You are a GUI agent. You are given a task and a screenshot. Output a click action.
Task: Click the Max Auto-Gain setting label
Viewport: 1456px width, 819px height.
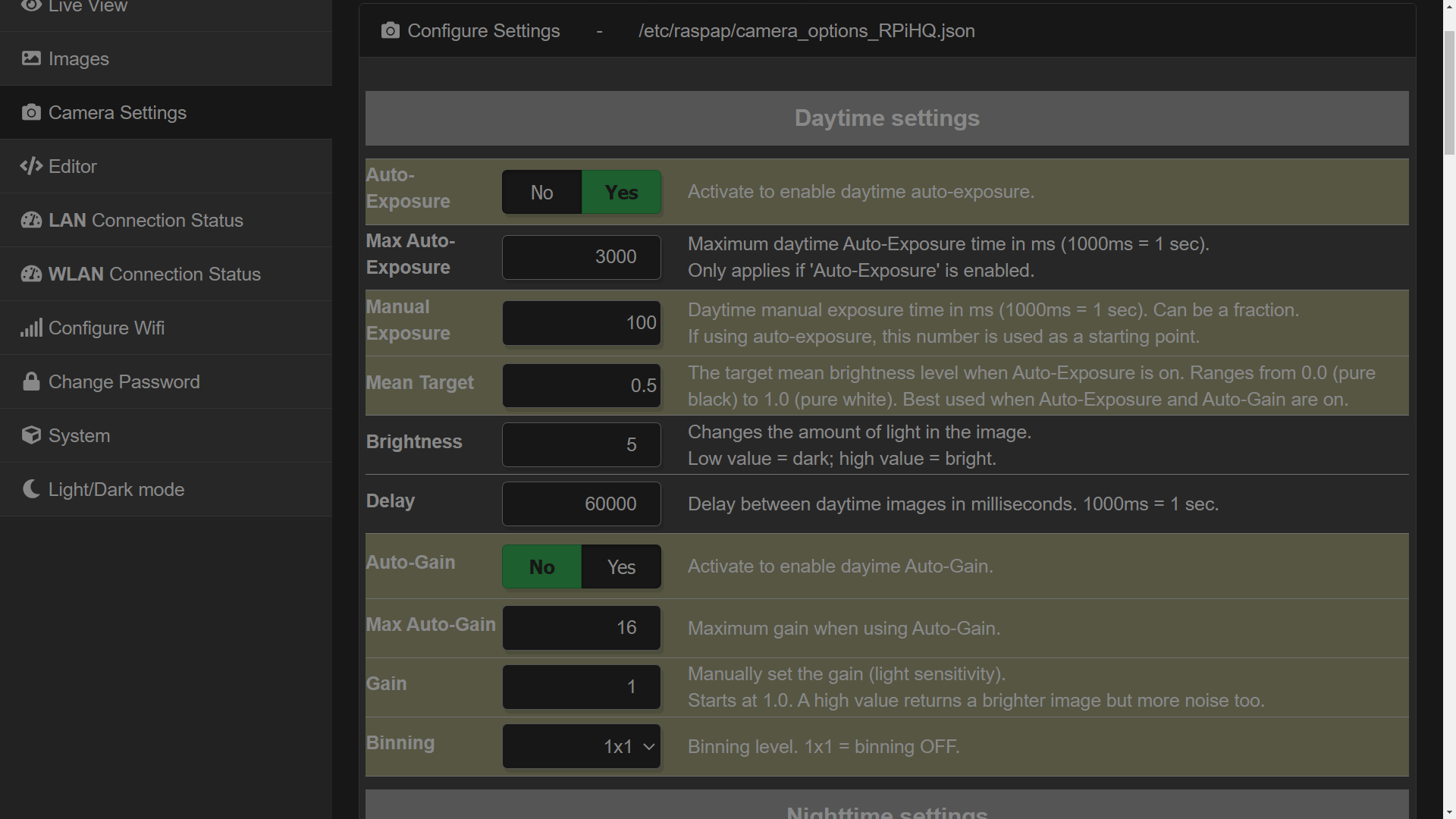pyautogui.click(x=431, y=624)
